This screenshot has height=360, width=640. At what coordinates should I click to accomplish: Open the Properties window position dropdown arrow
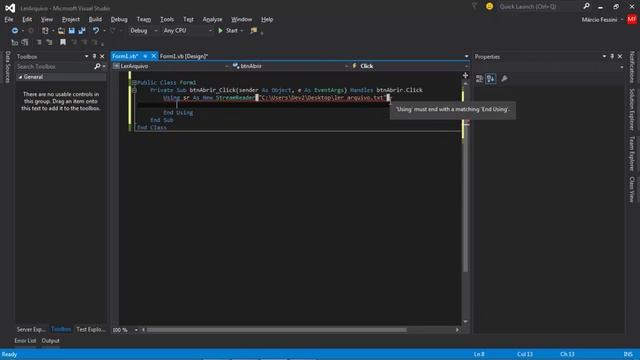tap(604, 56)
